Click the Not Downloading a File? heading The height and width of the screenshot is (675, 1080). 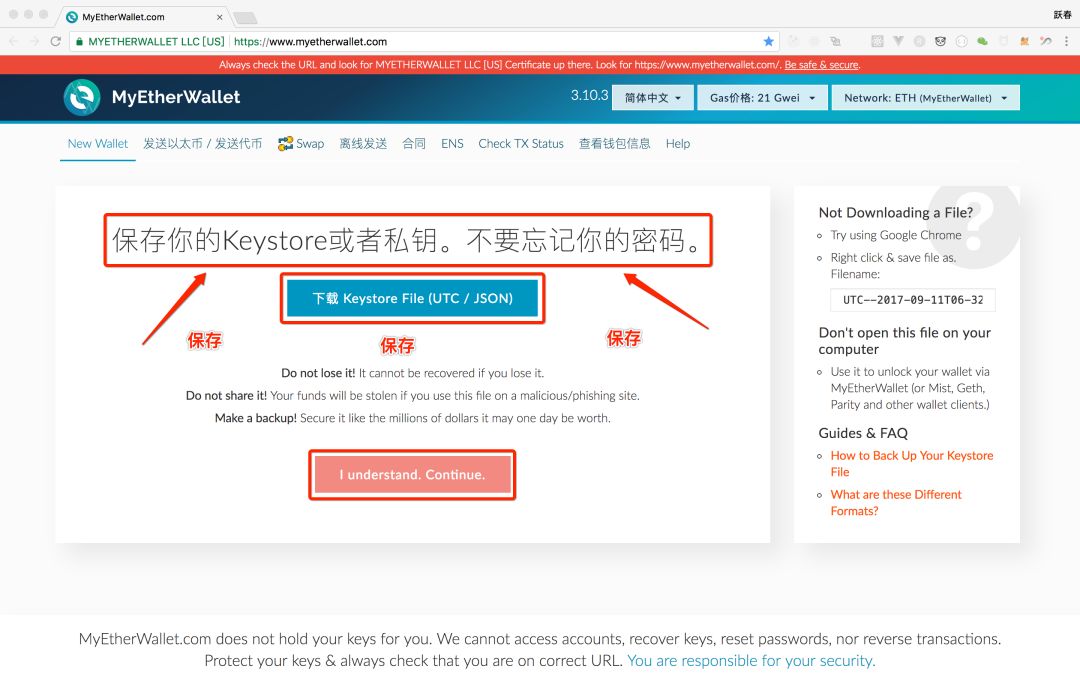coord(895,212)
